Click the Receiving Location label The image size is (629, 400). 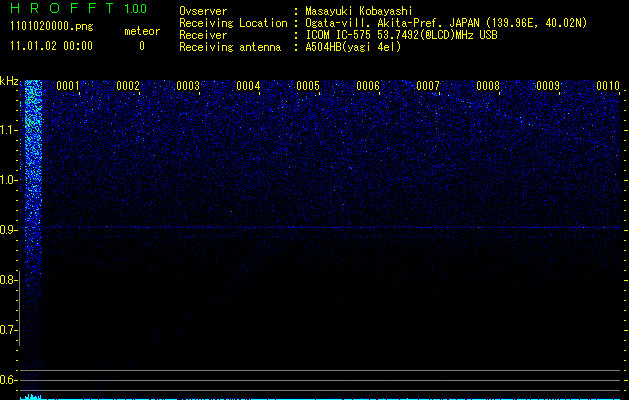pos(233,23)
